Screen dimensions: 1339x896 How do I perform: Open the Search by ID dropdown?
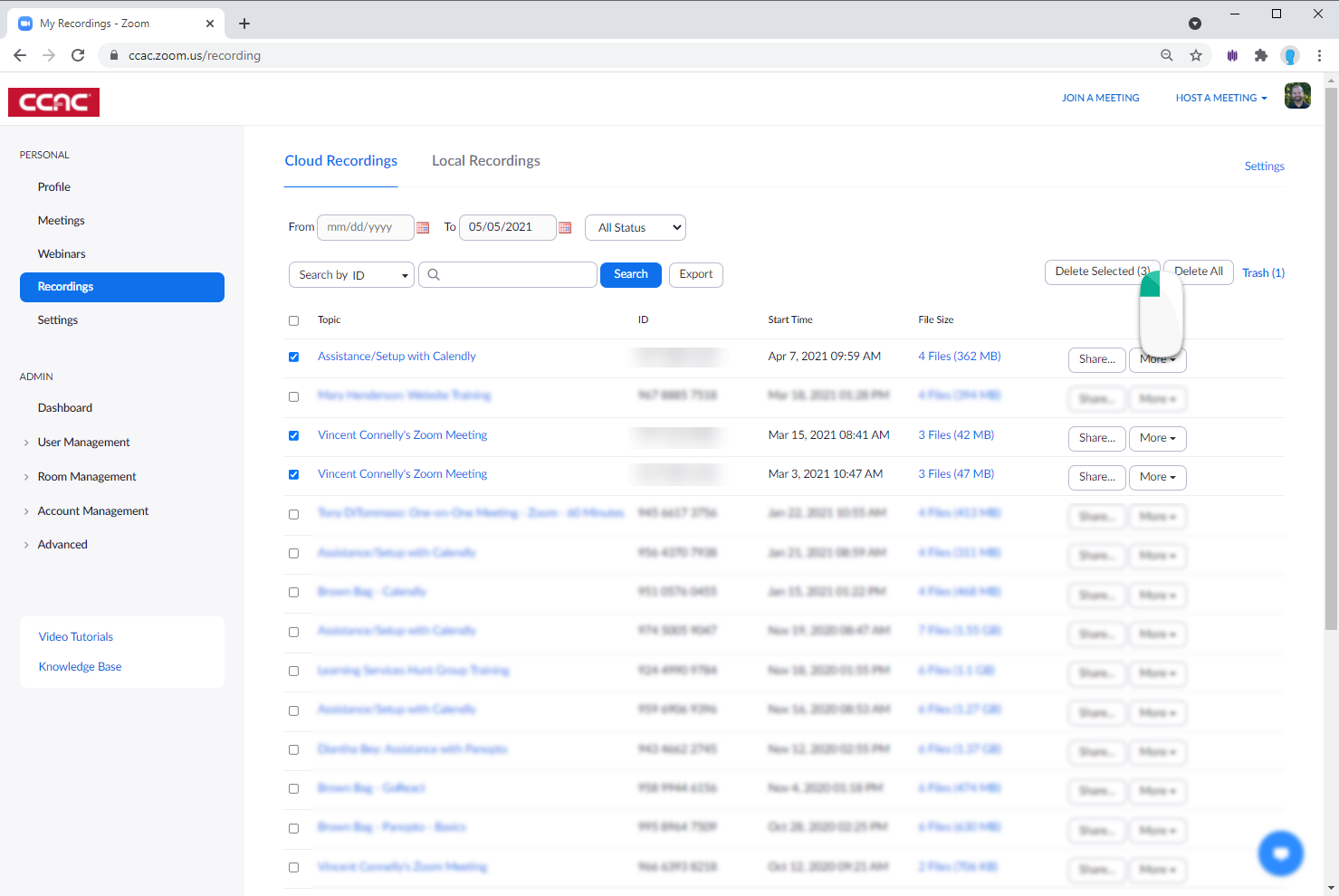(351, 274)
